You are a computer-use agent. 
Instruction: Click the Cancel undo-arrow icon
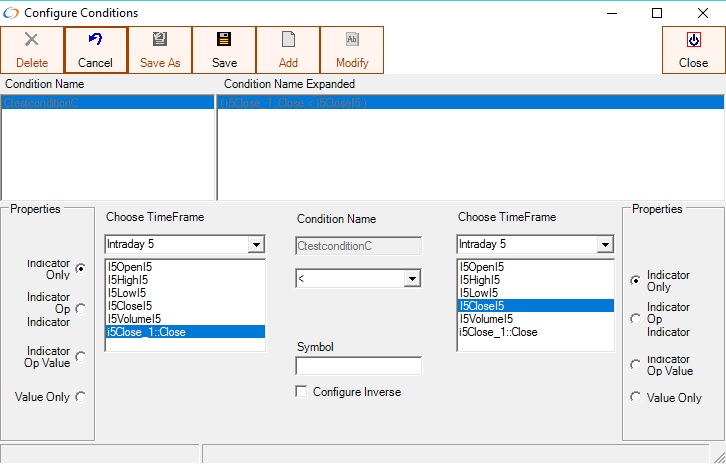click(x=96, y=40)
